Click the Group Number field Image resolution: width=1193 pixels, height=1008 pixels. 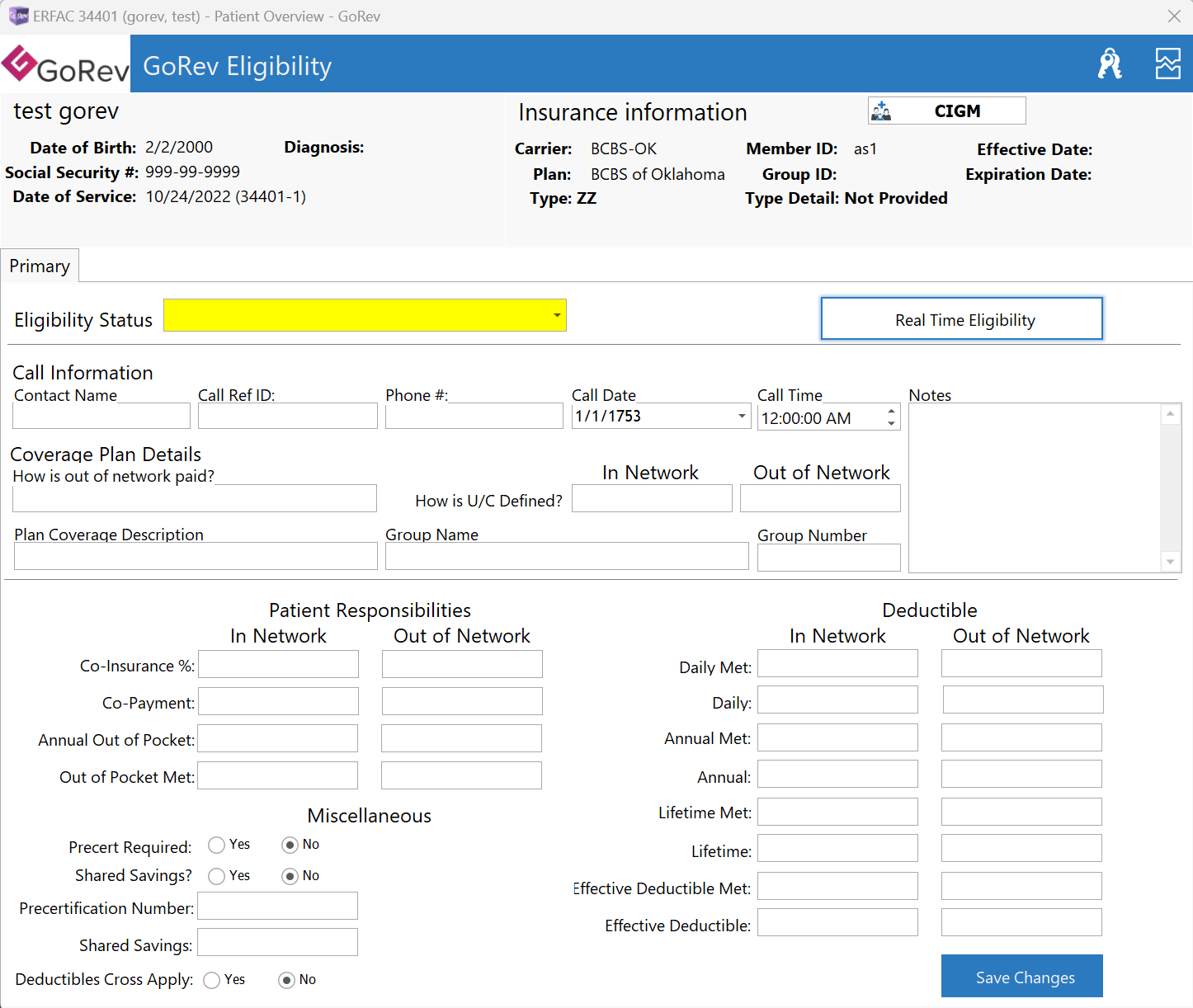pyautogui.click(x=829, y=558)
